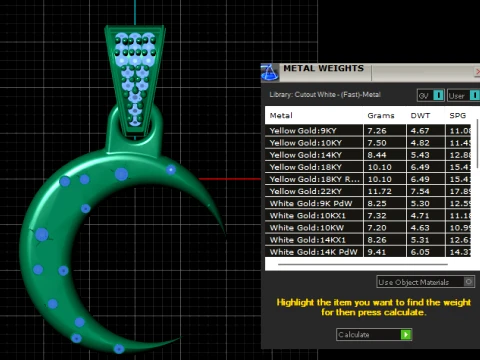
Task: Click the 7.54 DWT value
Action: click(x=420, y=191)
